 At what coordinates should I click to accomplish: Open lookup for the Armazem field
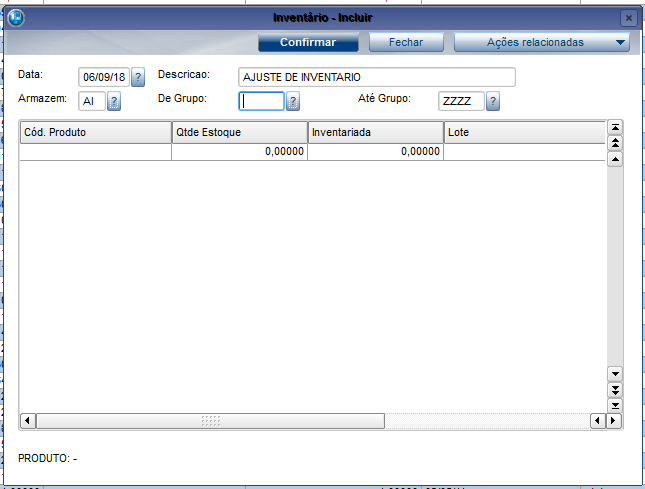click(x=114, y=101)
